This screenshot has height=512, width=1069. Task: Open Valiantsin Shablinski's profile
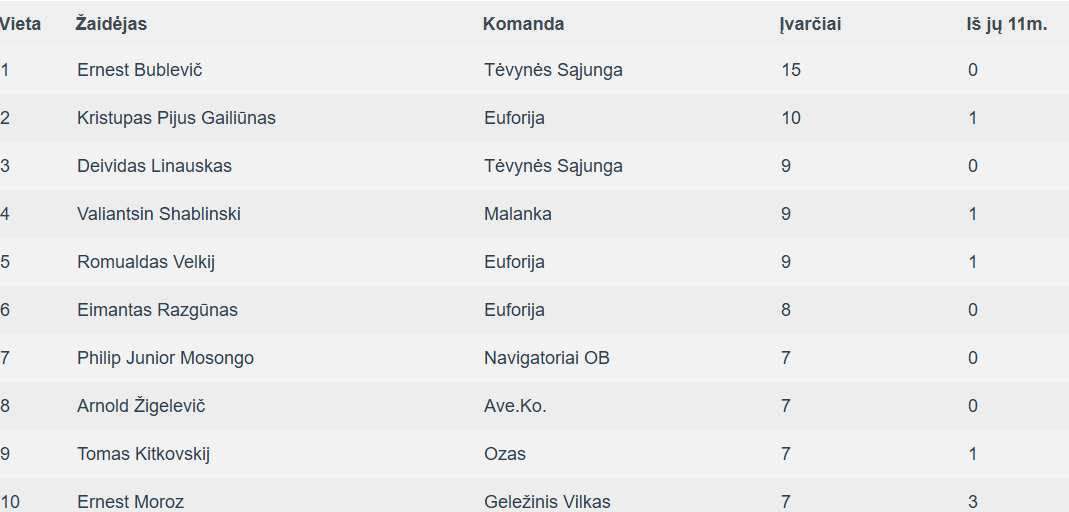pyautogui.click(x=159, y=214)
